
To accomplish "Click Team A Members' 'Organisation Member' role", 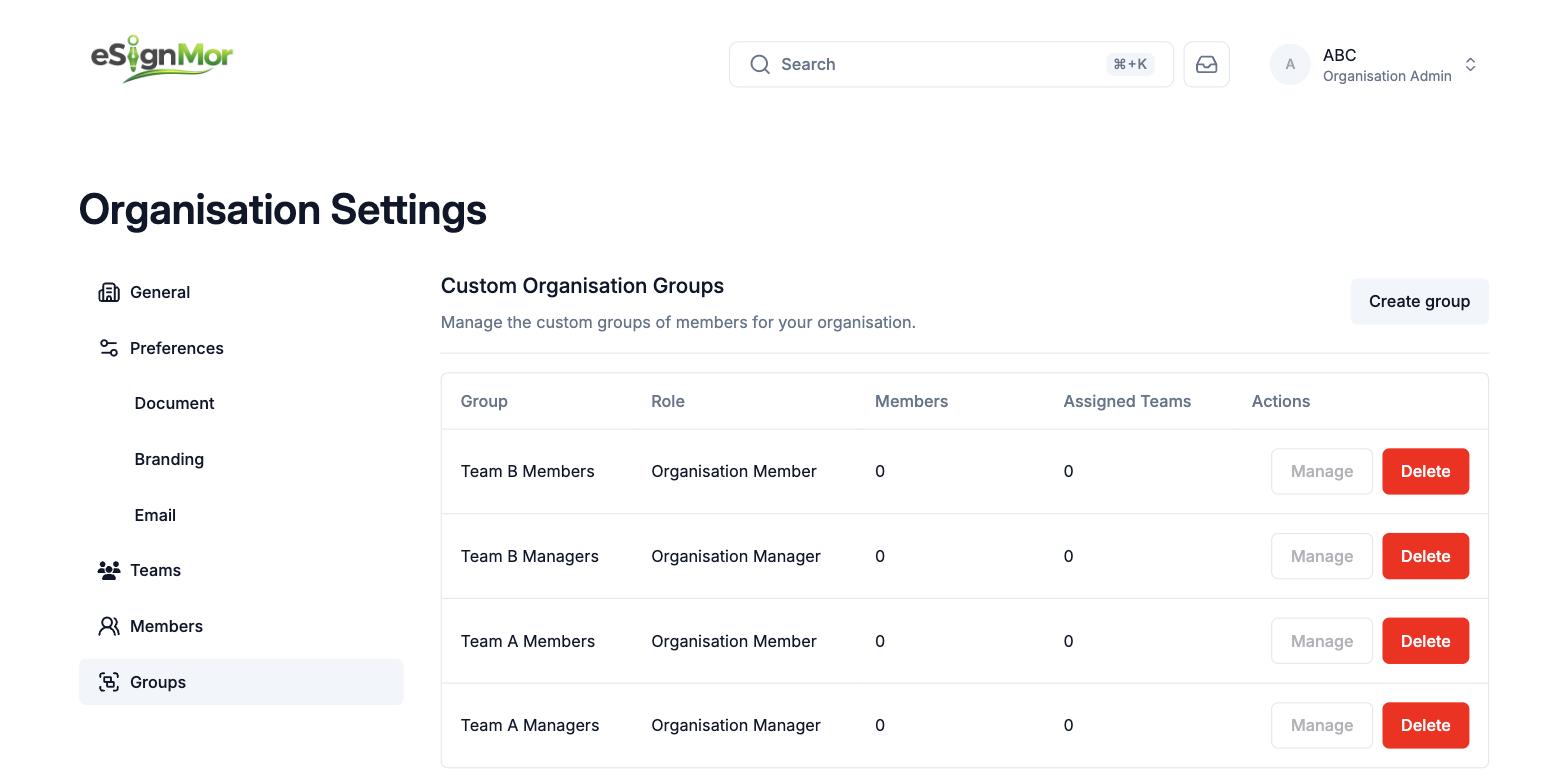I will point(734,641).
